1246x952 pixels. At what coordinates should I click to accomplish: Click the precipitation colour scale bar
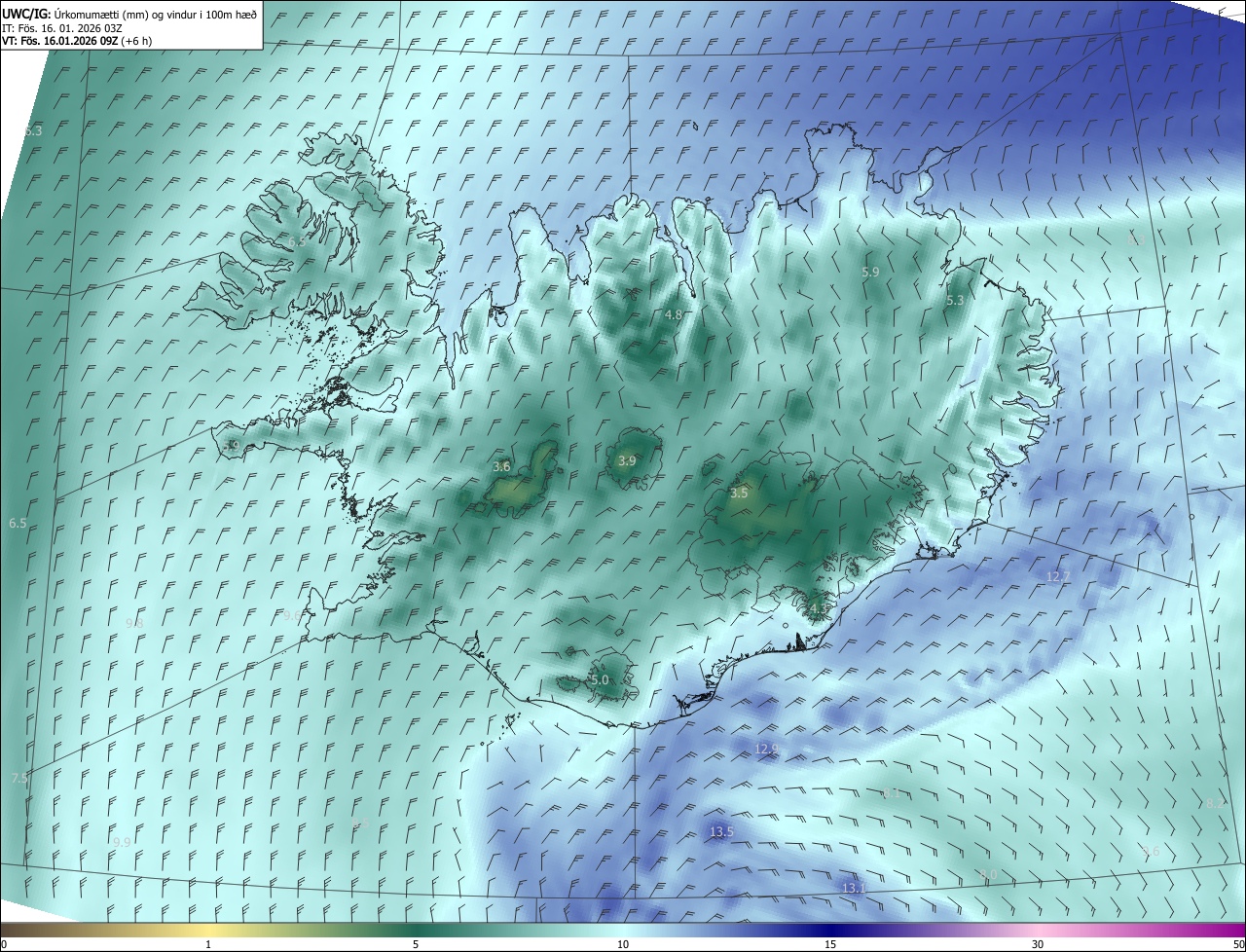coord(623,930)
